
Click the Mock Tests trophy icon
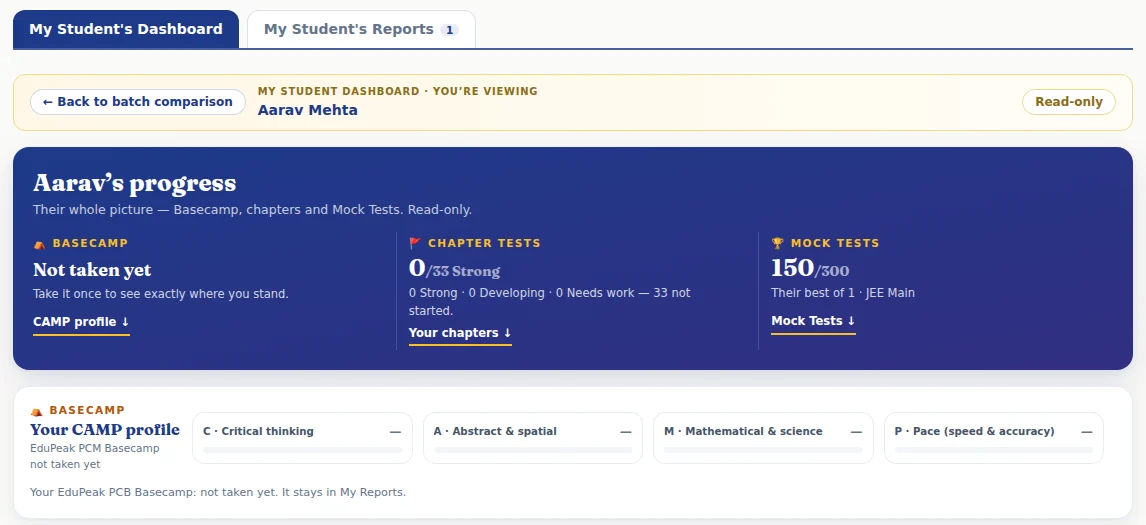(778, 243)
